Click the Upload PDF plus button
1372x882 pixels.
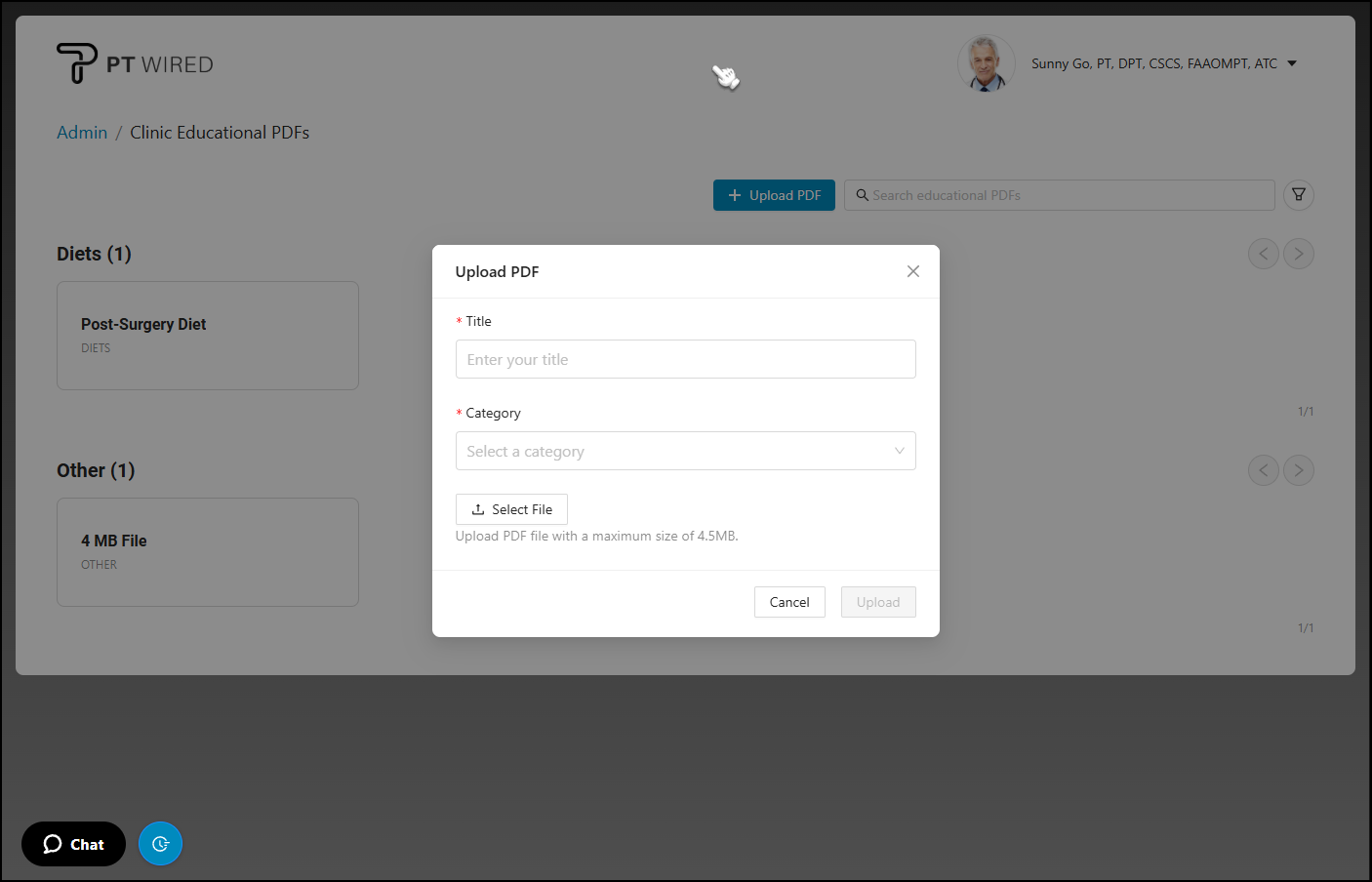(774, 195)
